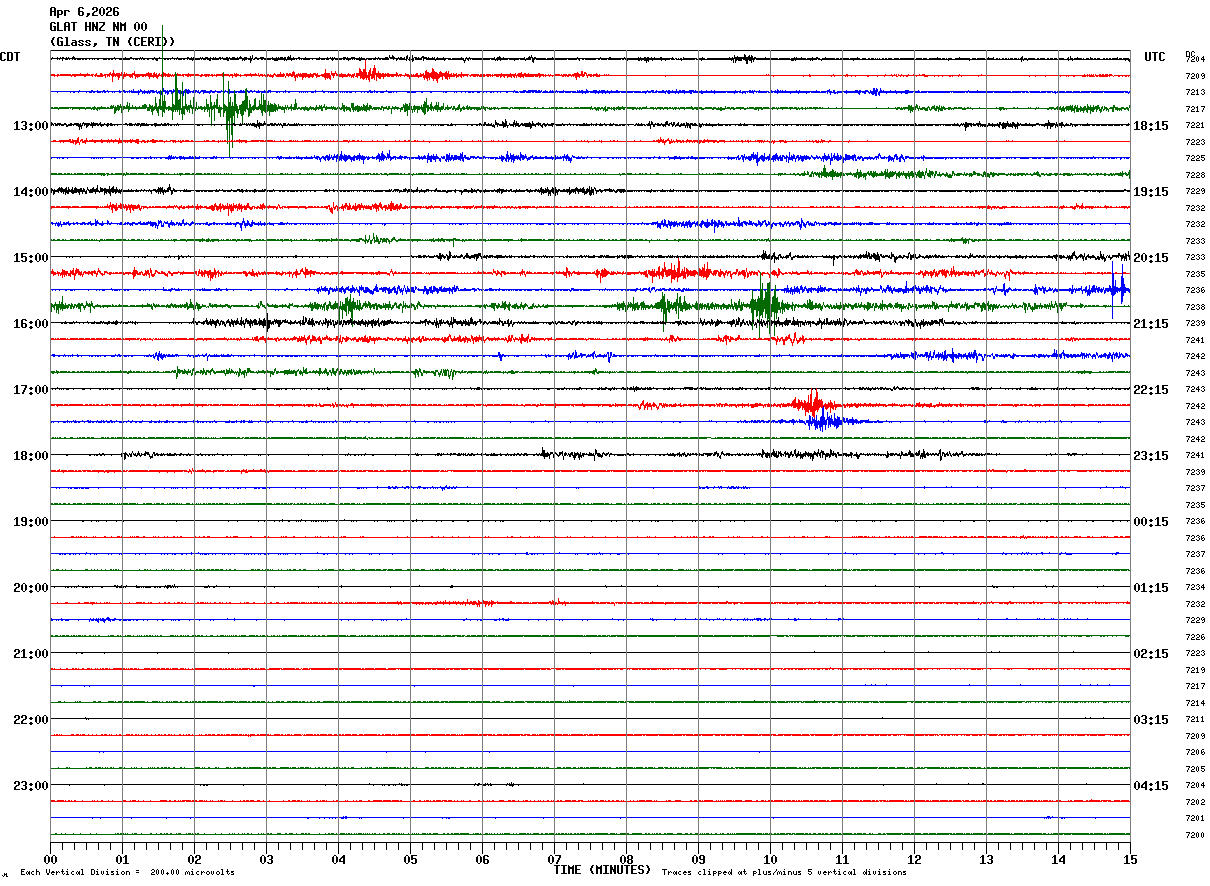Select the 13:00 CDT hour label

30,126
